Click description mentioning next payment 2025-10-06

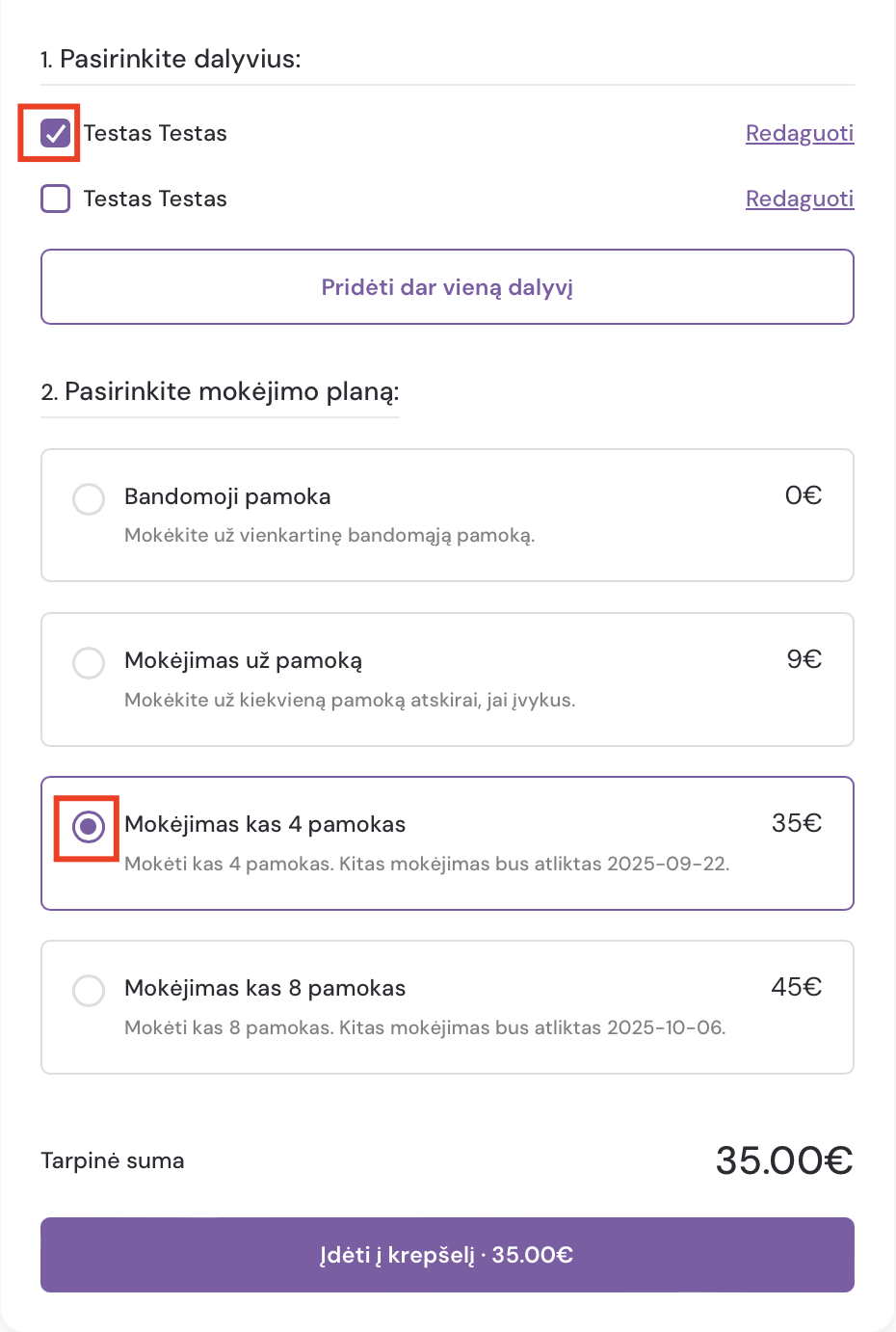(x=425, y=1027)
